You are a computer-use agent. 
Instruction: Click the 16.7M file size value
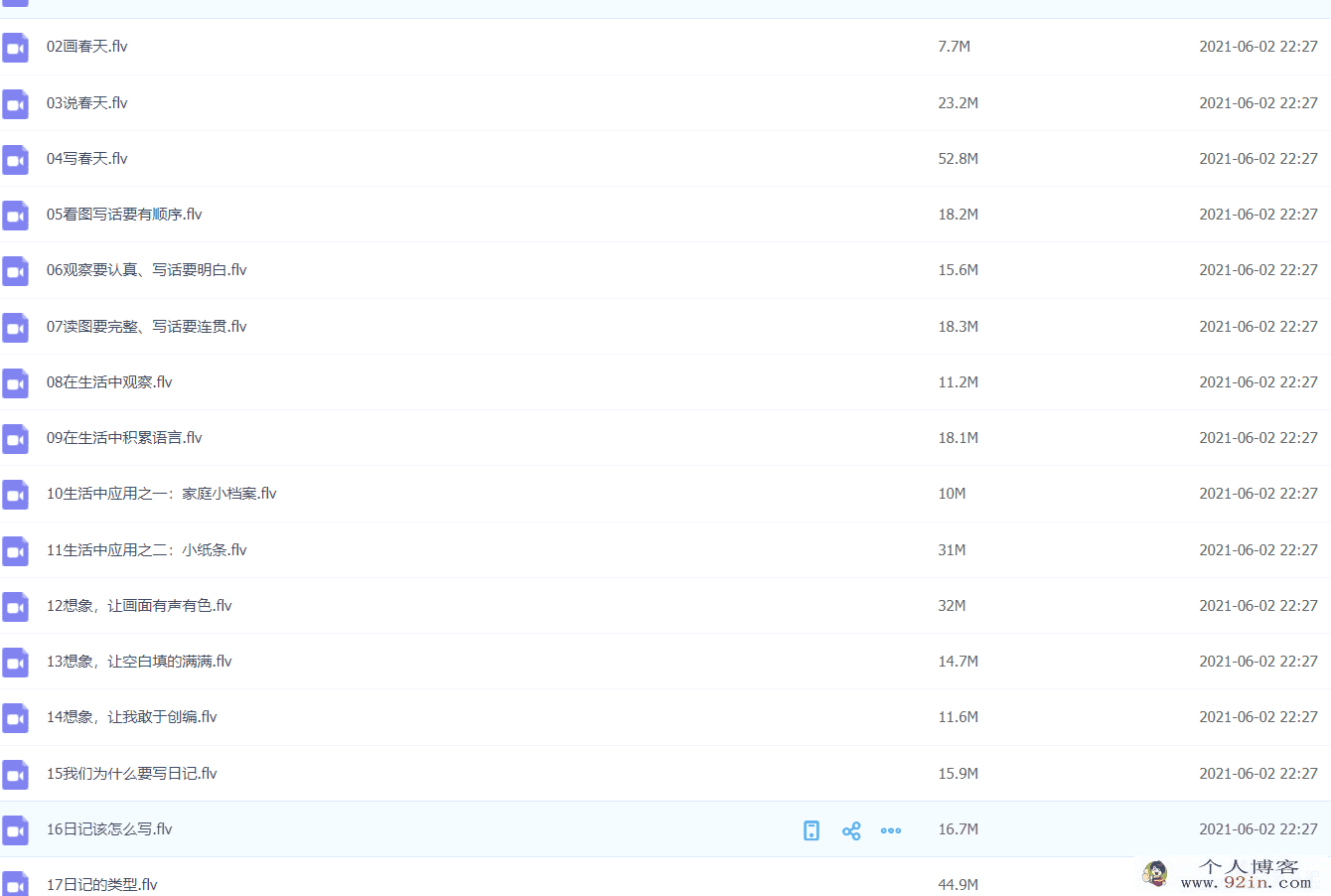pyautogui.click(x=959, y=829)
